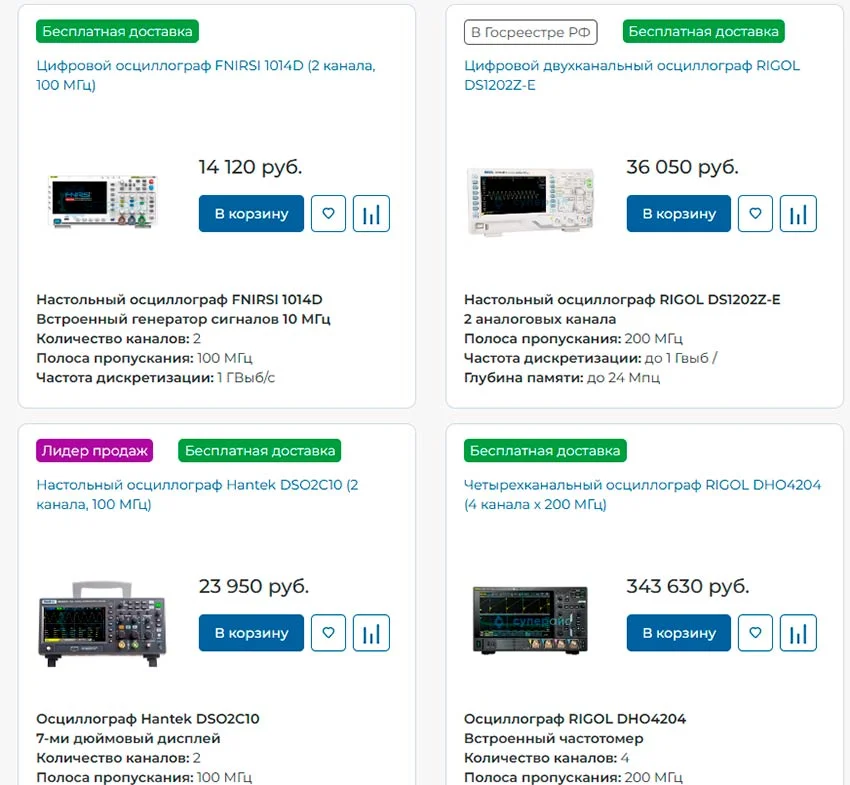Add FNIRSI 1014D to comparison chart icon
850x785 pixels.
[371, 214]
